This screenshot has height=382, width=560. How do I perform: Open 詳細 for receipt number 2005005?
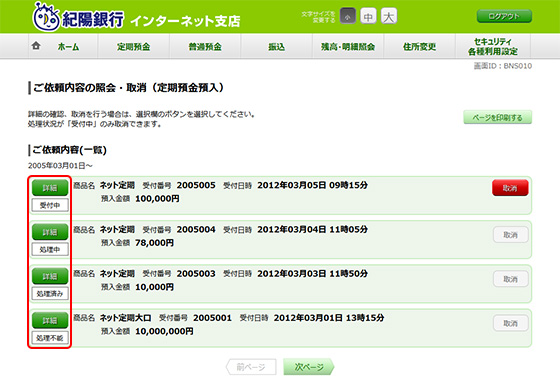coord(50,188)
